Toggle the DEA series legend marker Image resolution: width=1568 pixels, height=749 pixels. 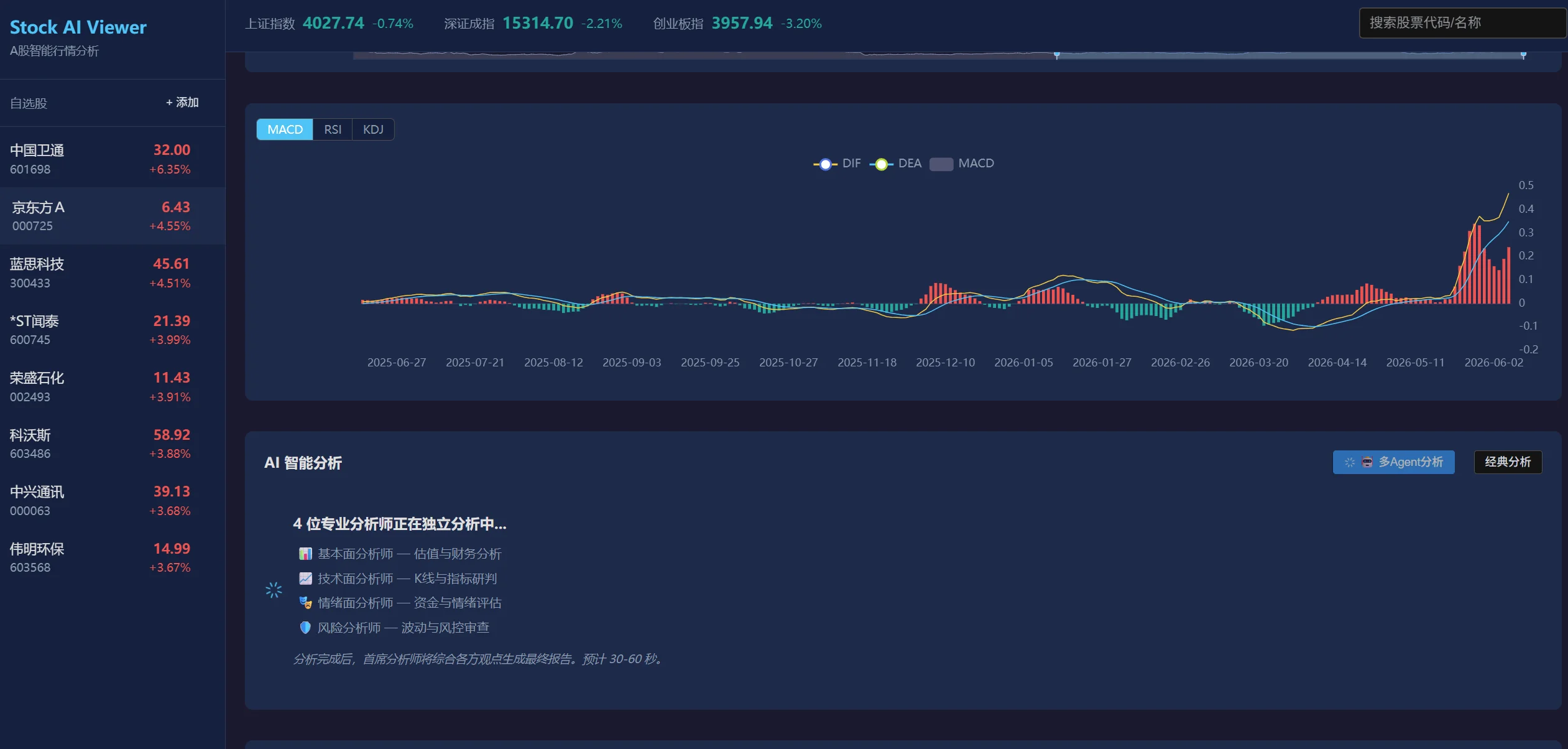(881, 164)
